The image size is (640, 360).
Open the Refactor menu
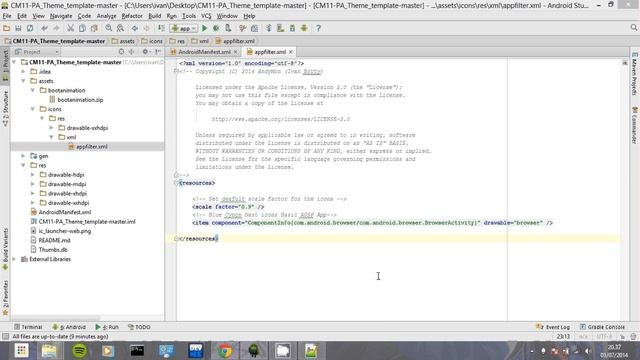click(x=132, y=16)
